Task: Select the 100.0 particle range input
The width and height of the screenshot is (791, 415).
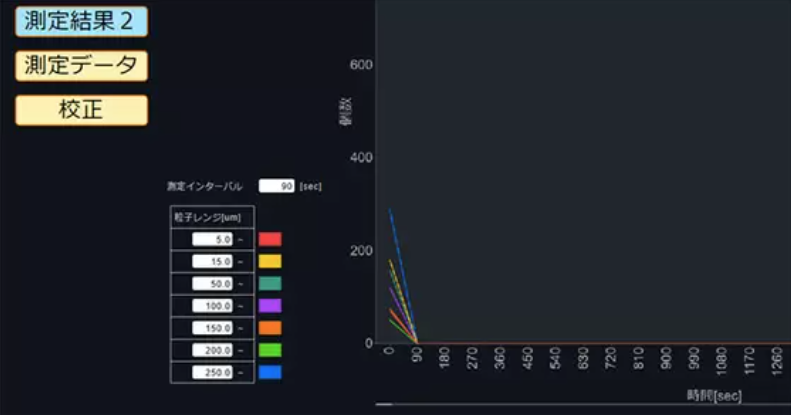Action: pos(212,306)
